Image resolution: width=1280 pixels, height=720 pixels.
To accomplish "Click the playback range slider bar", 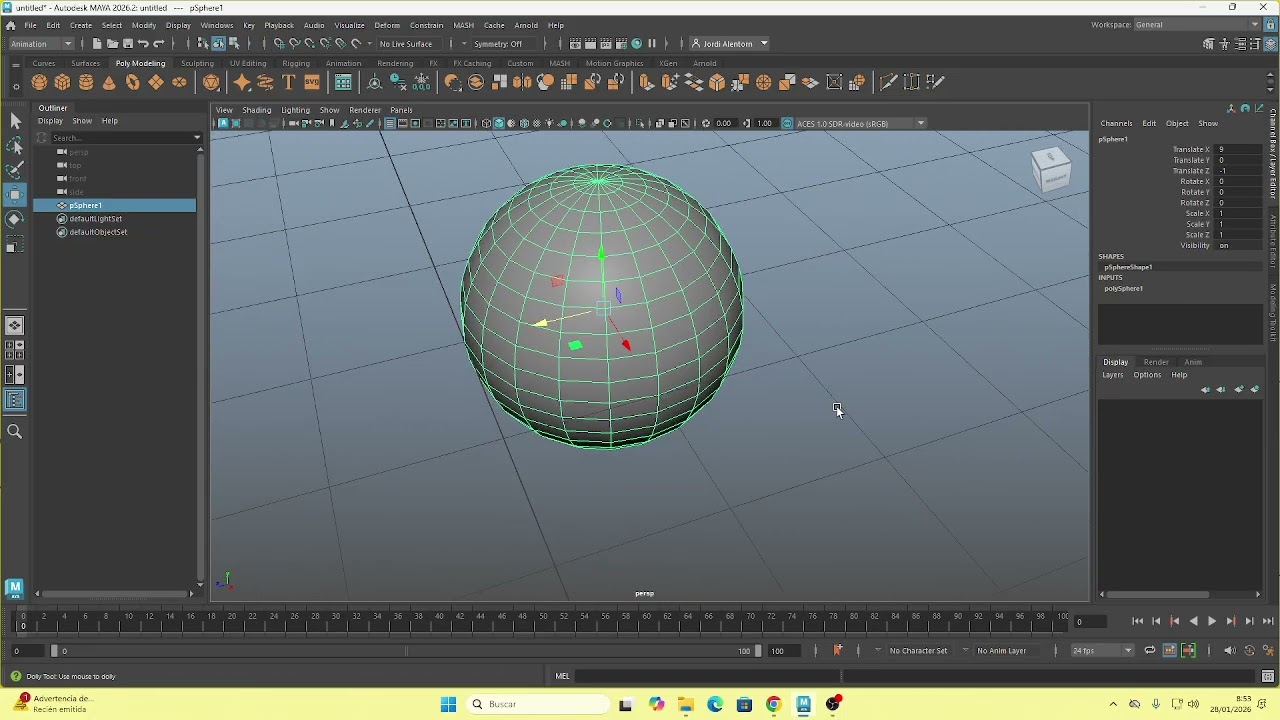I will click(x=405, y=651).
